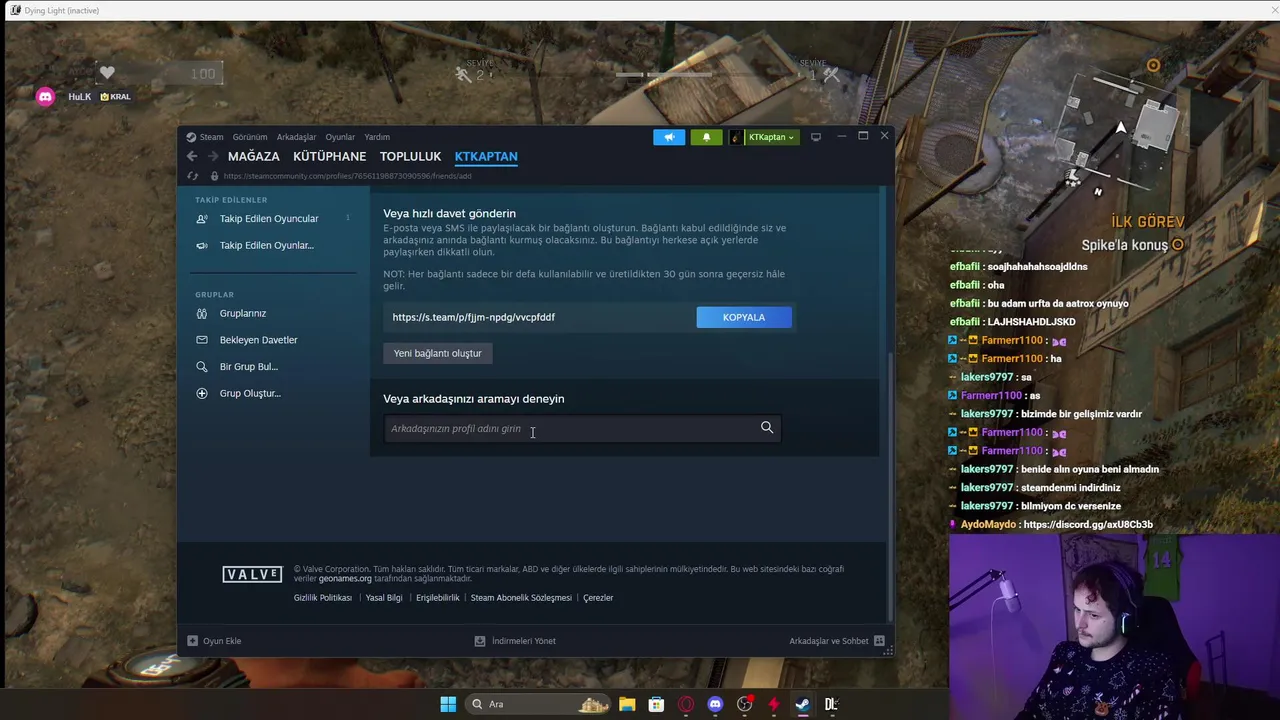Click the Steam taskbar icon
This screenshot has width=1280, height=720.
click(802, 704)
